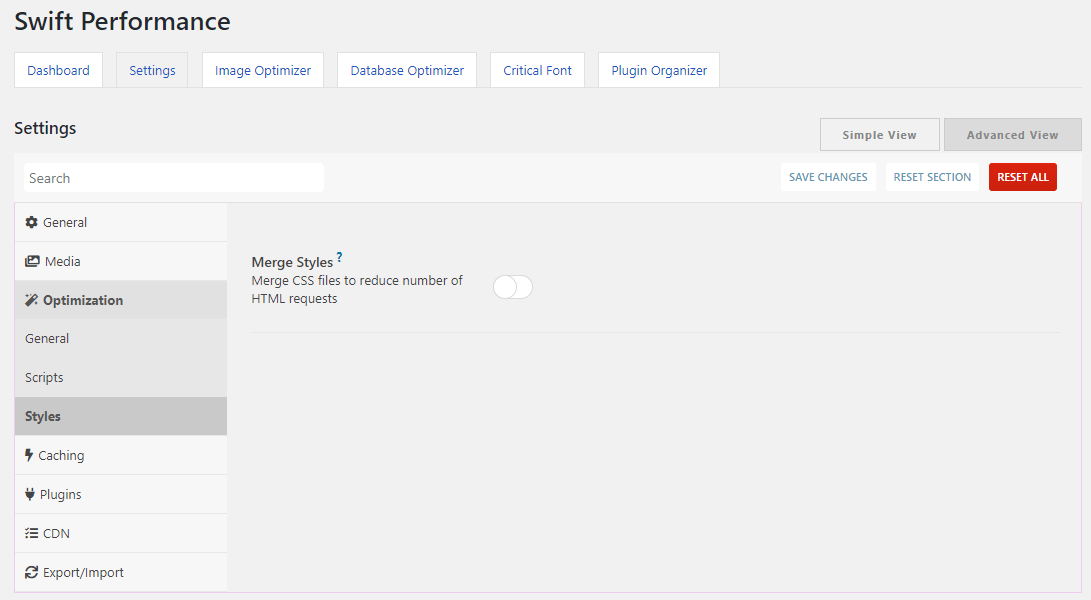
Task: Click the Export/Import refresh arrows icon
Action: pos(31,572)
